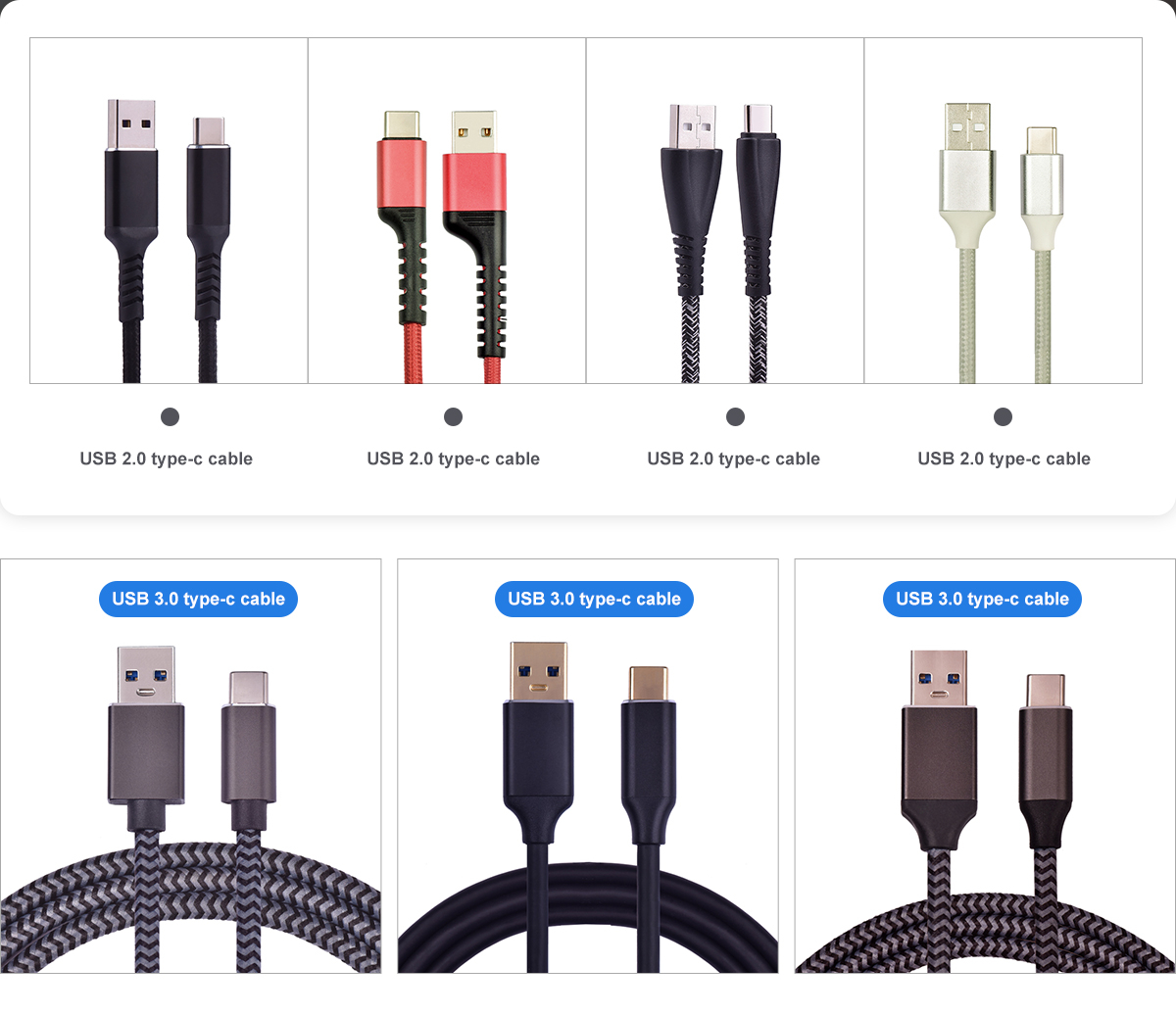Open the brown braided USB 3.0 cable image
The width and height of the screenshot is (1176, 1015).
click(985, 766)
